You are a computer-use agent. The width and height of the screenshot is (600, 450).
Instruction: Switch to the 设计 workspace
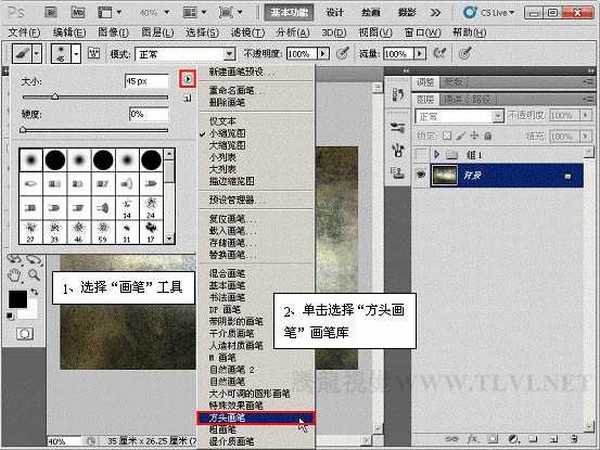(x=335, y=12)
